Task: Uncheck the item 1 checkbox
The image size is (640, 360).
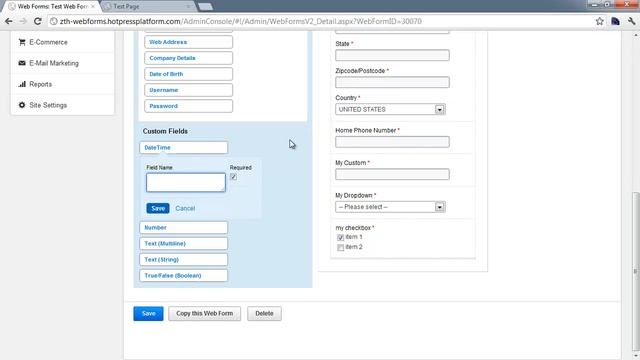Action: click(340, 237)
